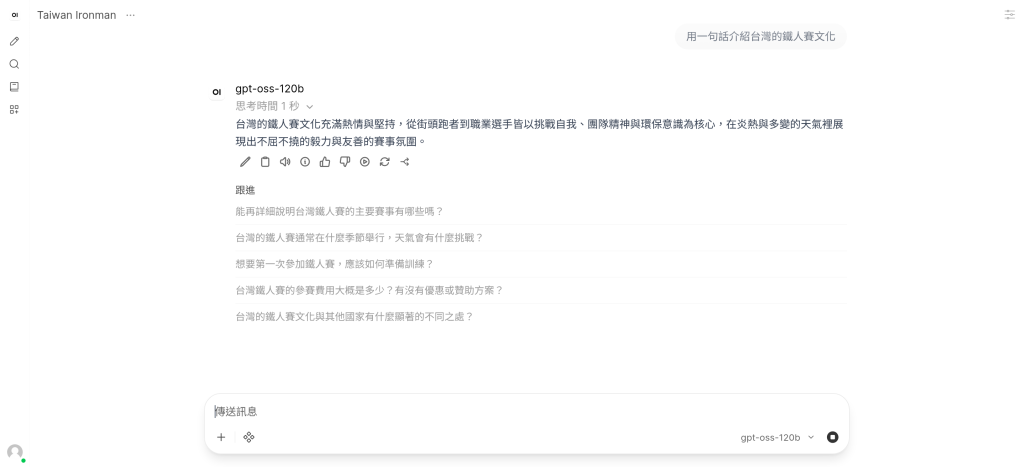Click the user message 用一句話介紹台灣的鐵人賽文化
This screenshot has height=467, width=1024.
point(761,37)
